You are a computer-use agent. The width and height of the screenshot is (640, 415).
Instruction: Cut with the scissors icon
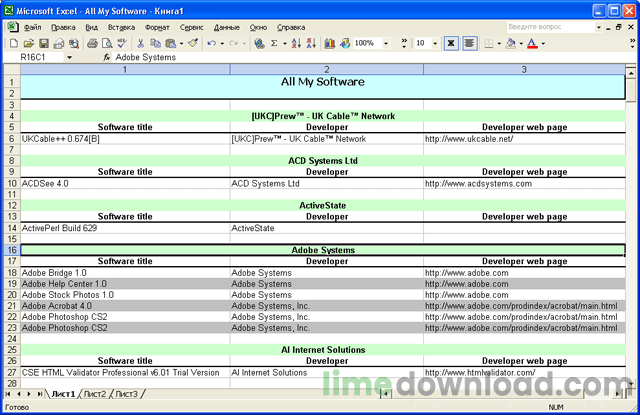pos(140,43)
